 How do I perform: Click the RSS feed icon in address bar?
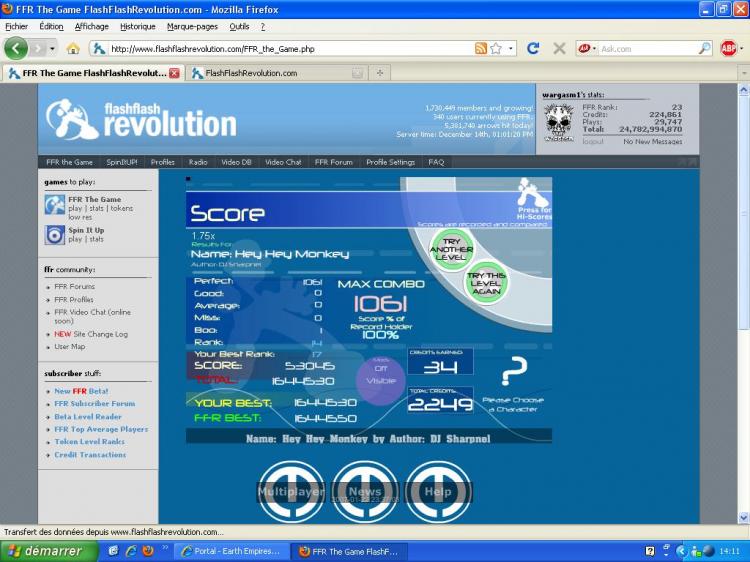coord(481,48)
